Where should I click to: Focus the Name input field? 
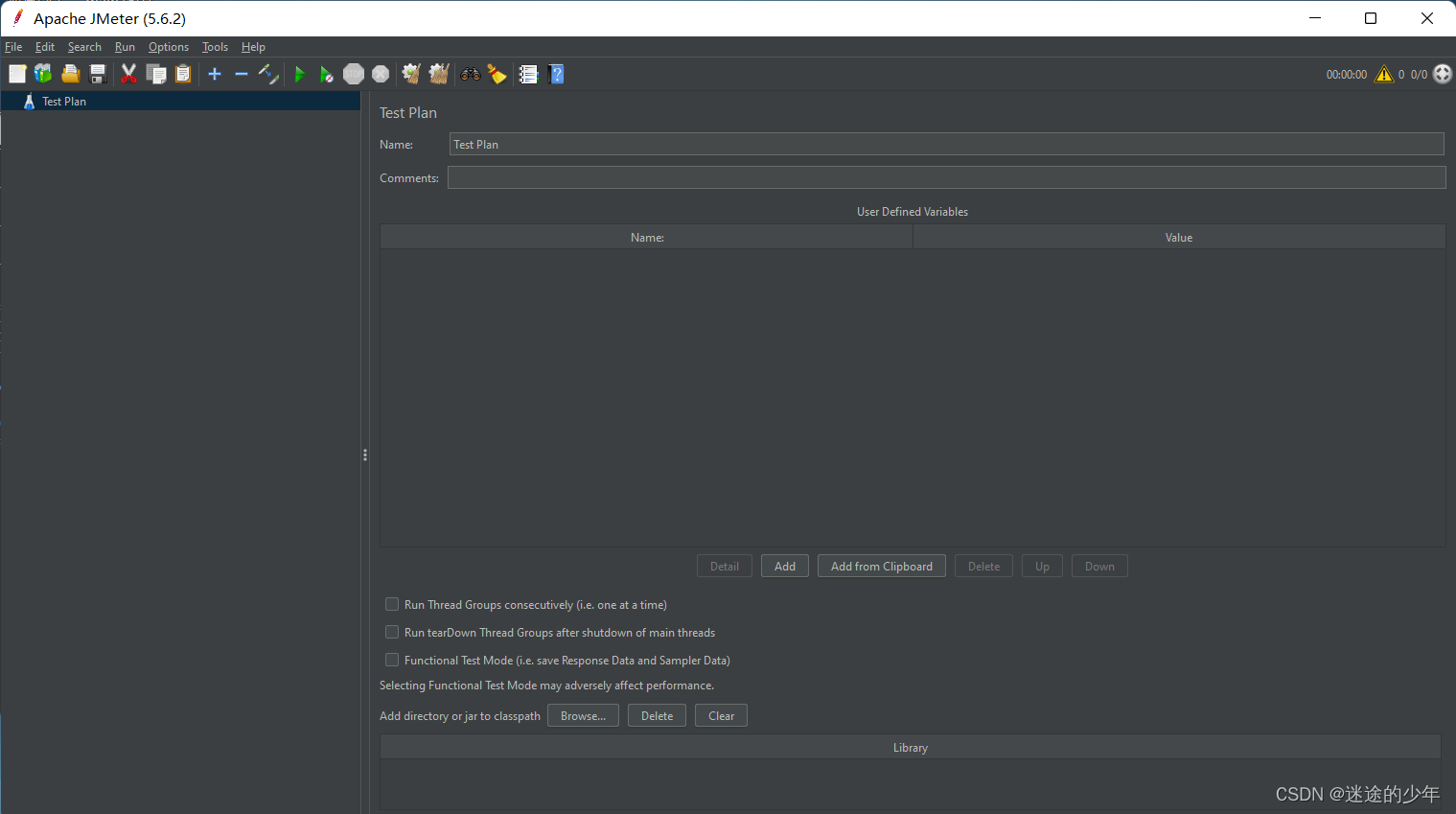click(946, 144)
